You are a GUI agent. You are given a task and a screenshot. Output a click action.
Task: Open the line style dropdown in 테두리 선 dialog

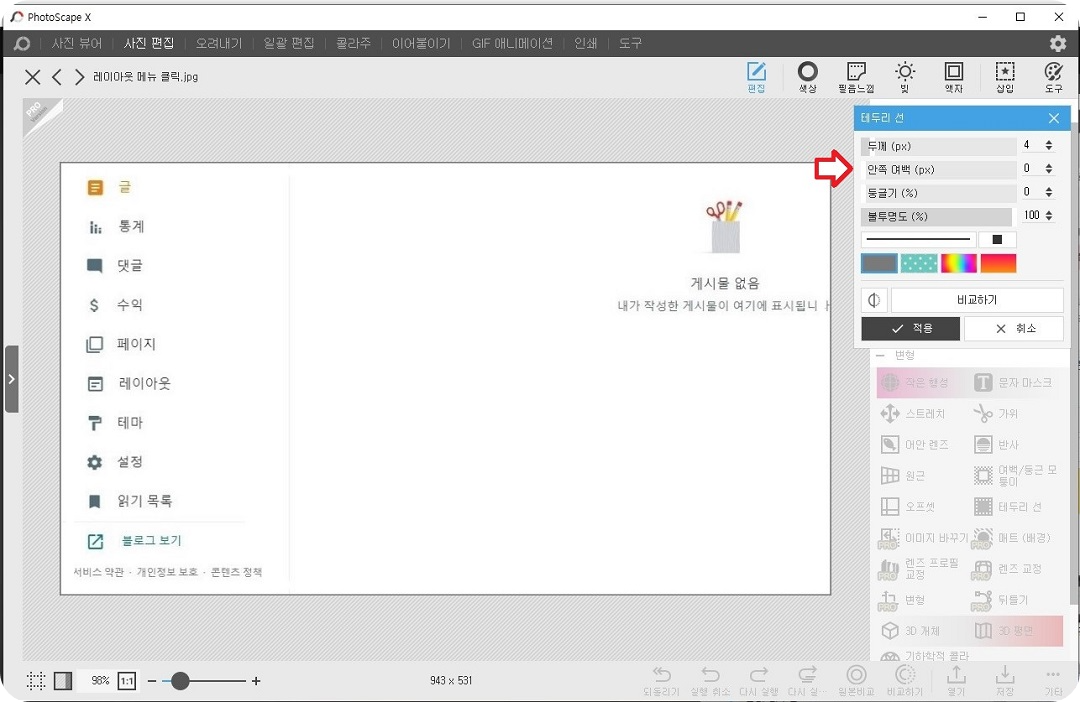919,239
